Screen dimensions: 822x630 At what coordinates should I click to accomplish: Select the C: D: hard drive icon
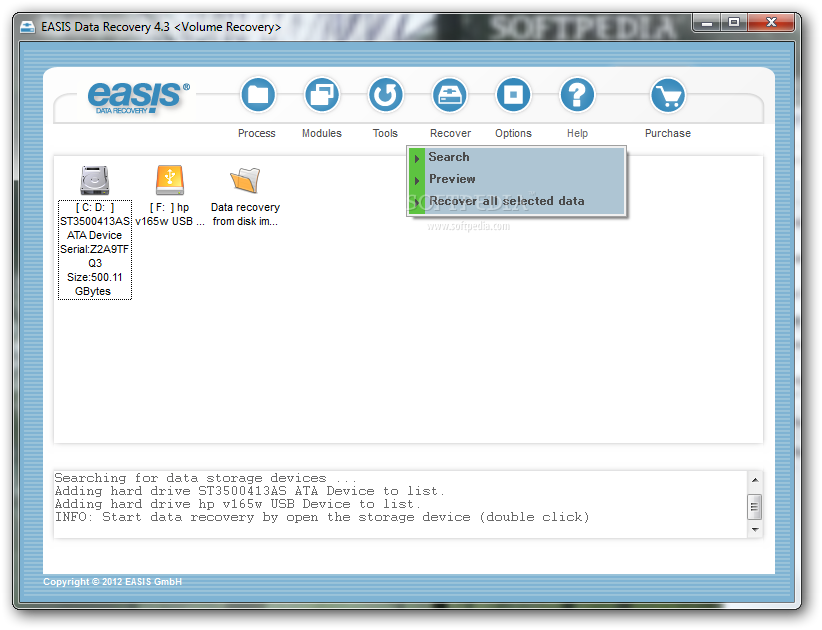94,180
